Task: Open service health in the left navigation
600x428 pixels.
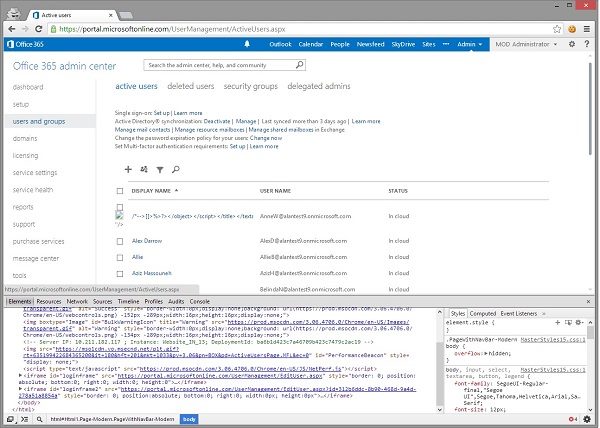Action: point(33,190)
